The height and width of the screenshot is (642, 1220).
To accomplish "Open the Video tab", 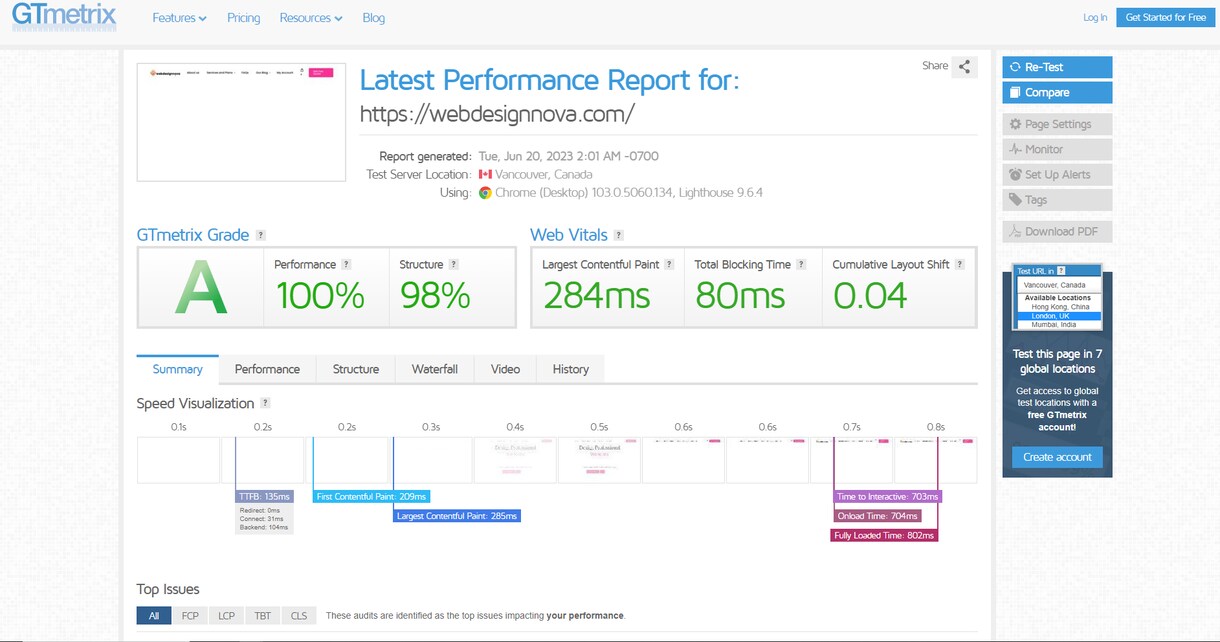I will [506, 369].
